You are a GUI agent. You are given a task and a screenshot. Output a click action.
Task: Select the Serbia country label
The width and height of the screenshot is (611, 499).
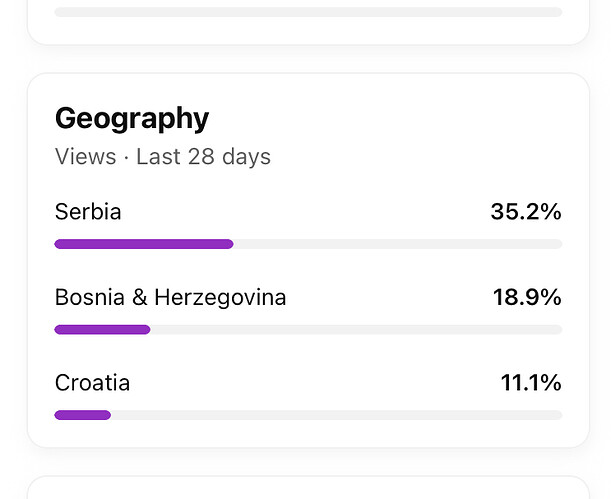pyautogui.click(x=88, y=212)
